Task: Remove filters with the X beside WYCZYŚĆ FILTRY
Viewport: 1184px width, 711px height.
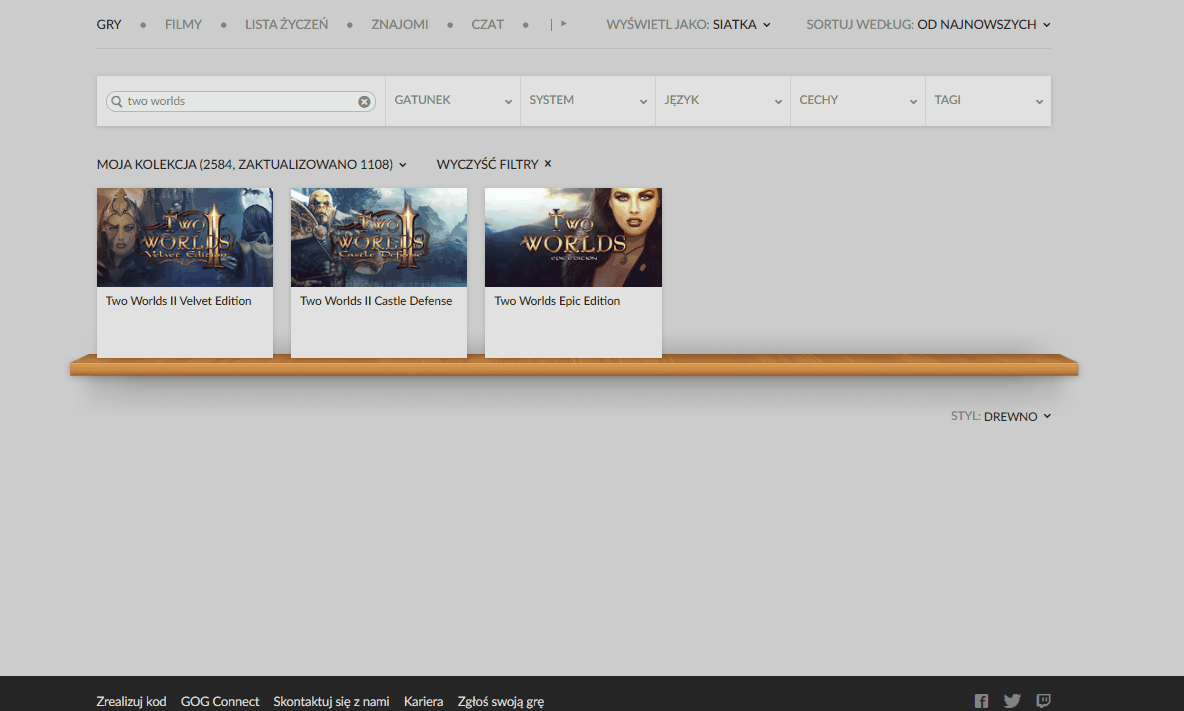Action: [547, 164]
